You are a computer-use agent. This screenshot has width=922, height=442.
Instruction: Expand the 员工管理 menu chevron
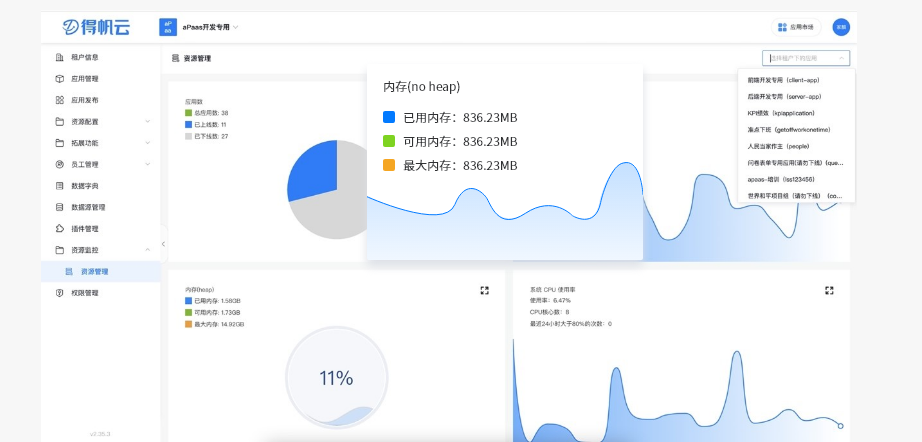148,164
